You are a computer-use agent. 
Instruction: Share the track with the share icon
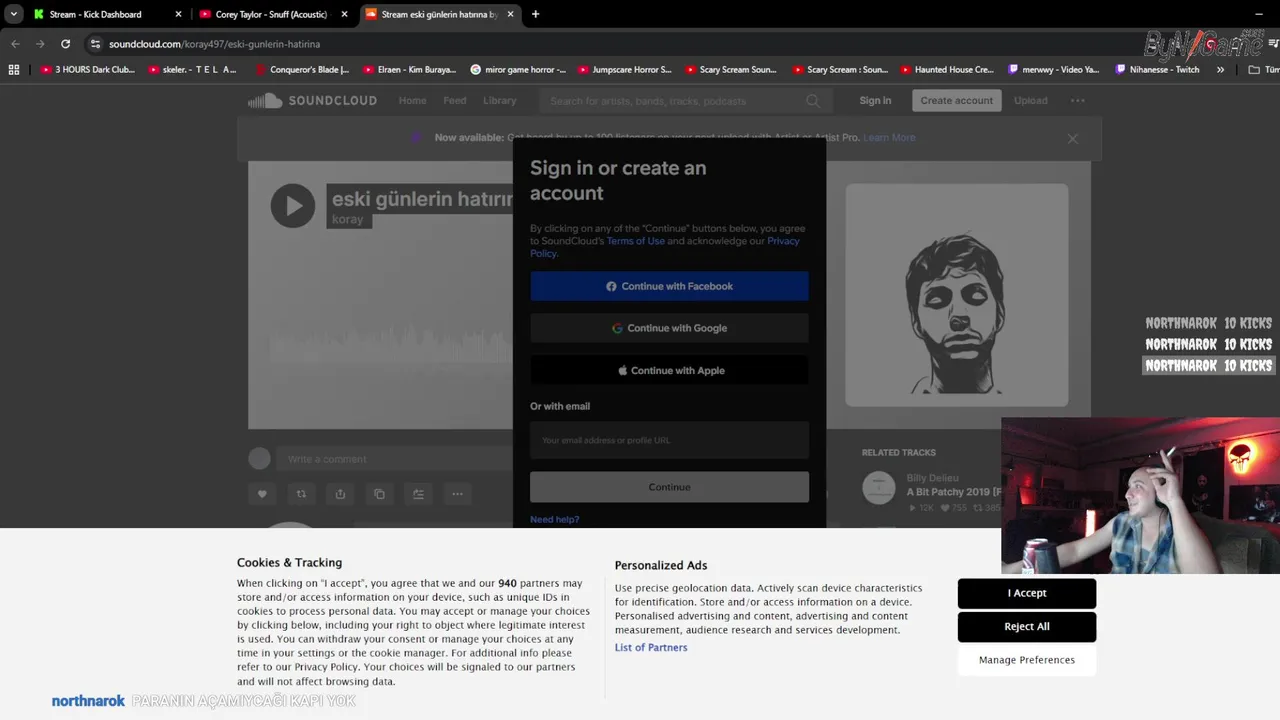340,494
